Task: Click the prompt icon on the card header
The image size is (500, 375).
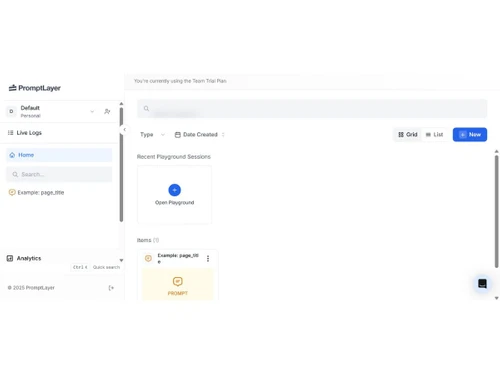Action: (x=148, y=258)
